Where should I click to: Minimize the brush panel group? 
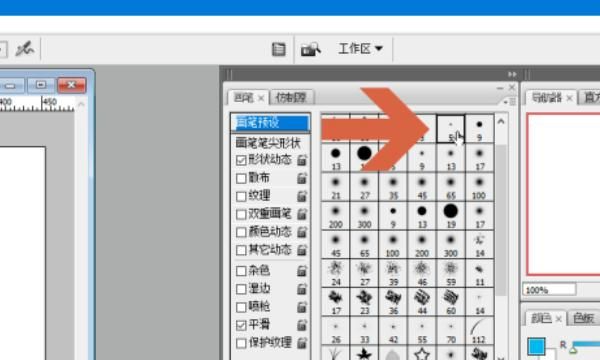point(499,88)
